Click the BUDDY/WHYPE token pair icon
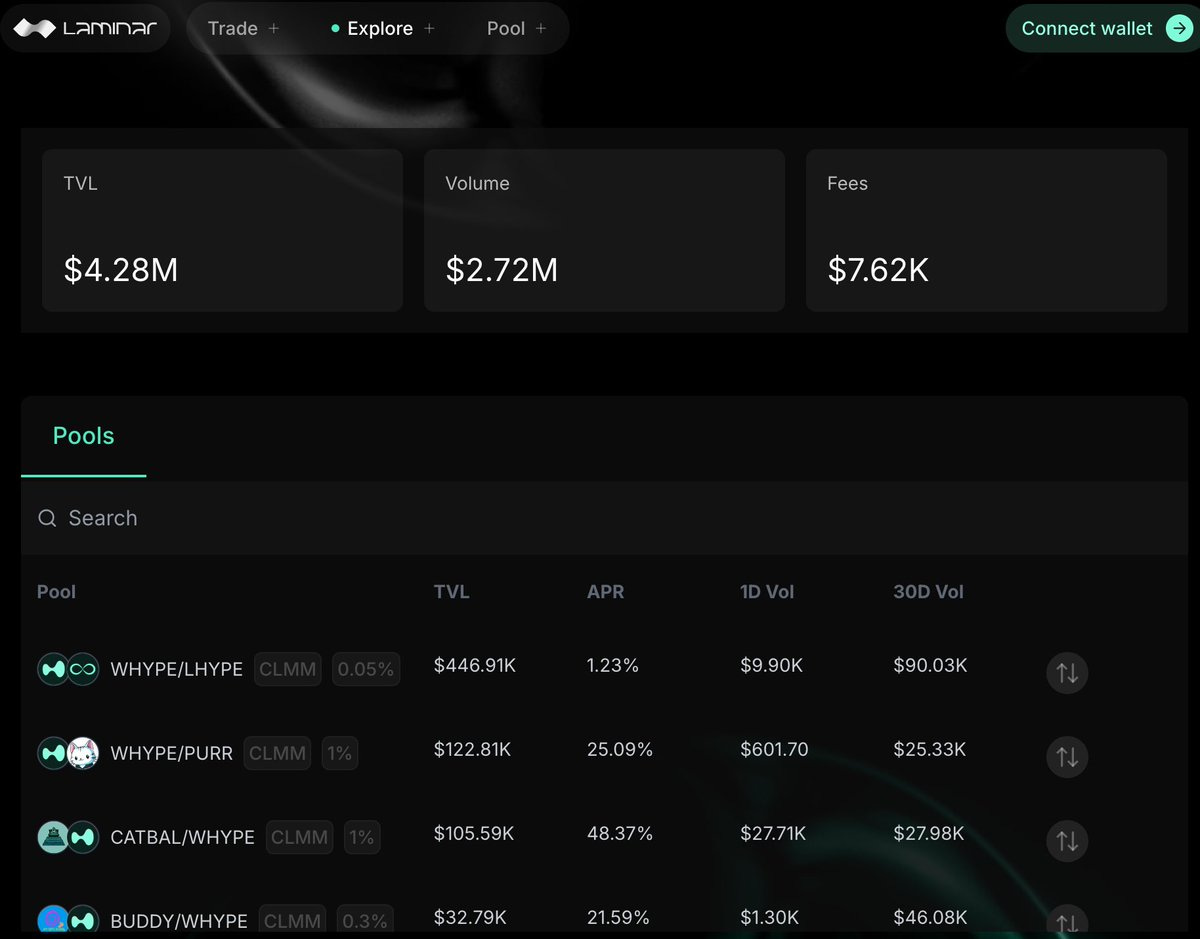The width and height of the screenshot is (1200, 939). 68,920
